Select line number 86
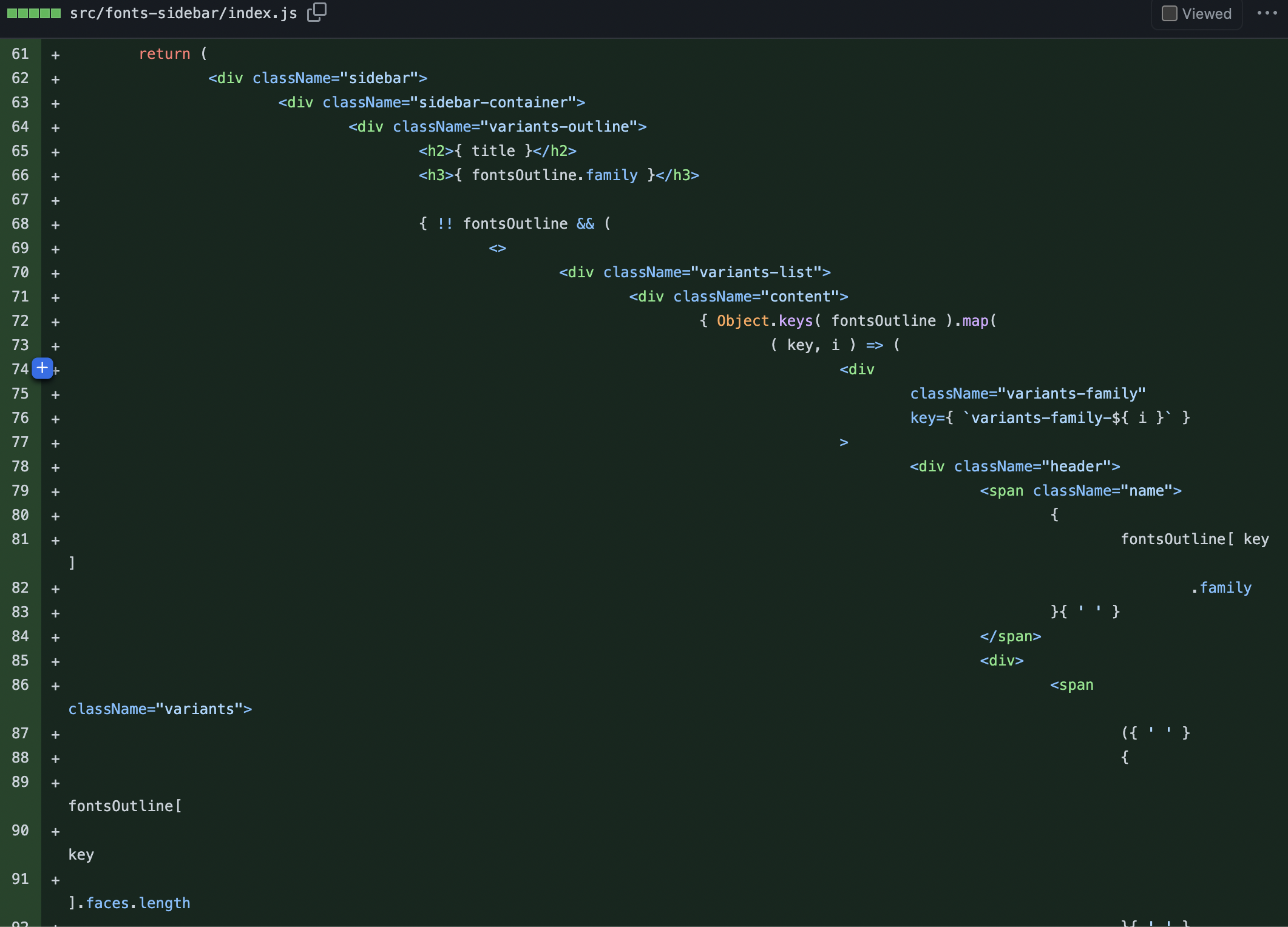The width and height of the screenshot is (1288, 927). tap(20, 685)
